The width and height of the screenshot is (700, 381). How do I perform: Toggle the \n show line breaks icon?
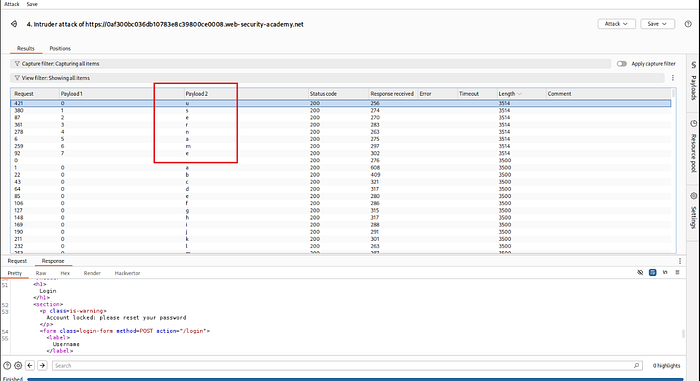tap(665, 272)
